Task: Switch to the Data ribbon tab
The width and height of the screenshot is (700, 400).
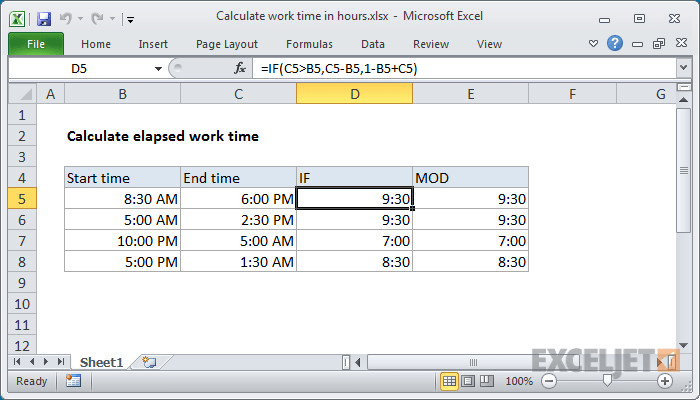Action: (x=373, y=44)
